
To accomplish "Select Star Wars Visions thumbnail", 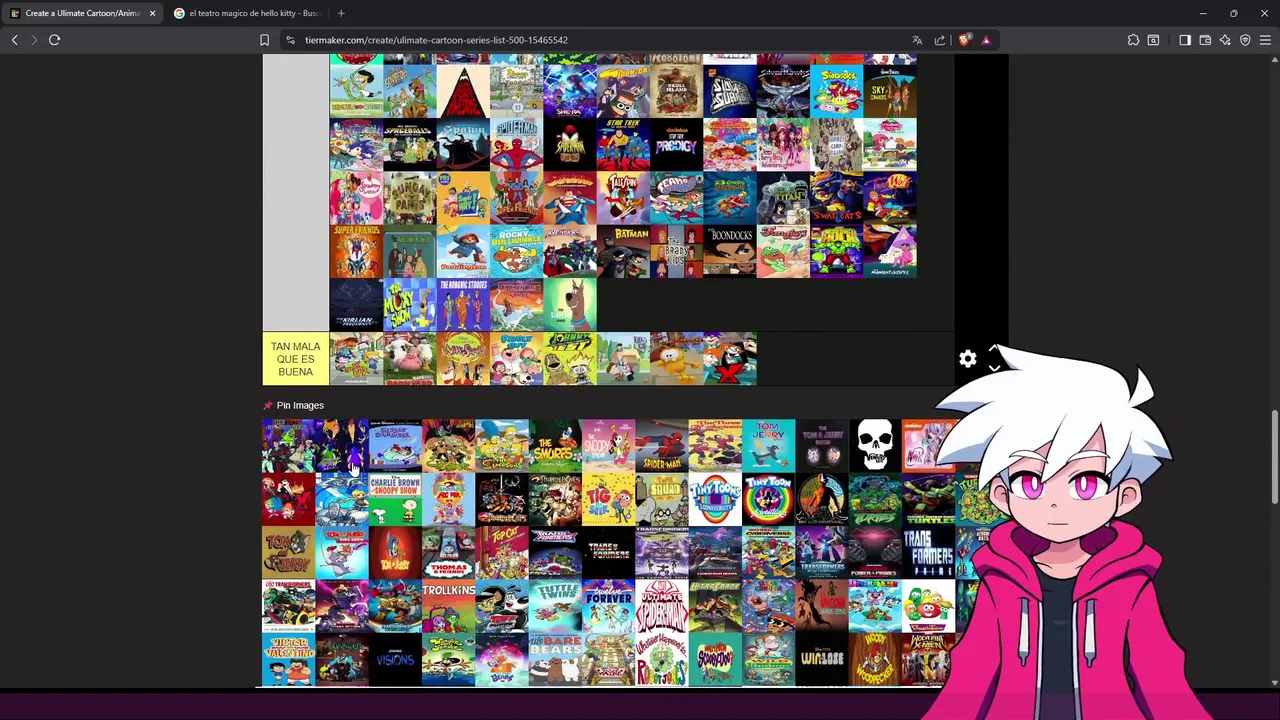I will 395,659.
